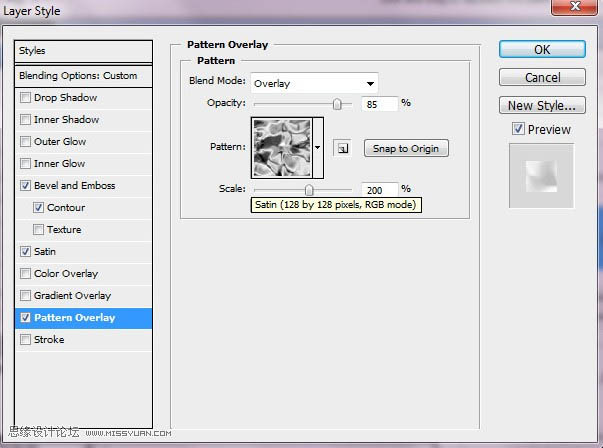Click the Cancel button

(x=542, y=77)
